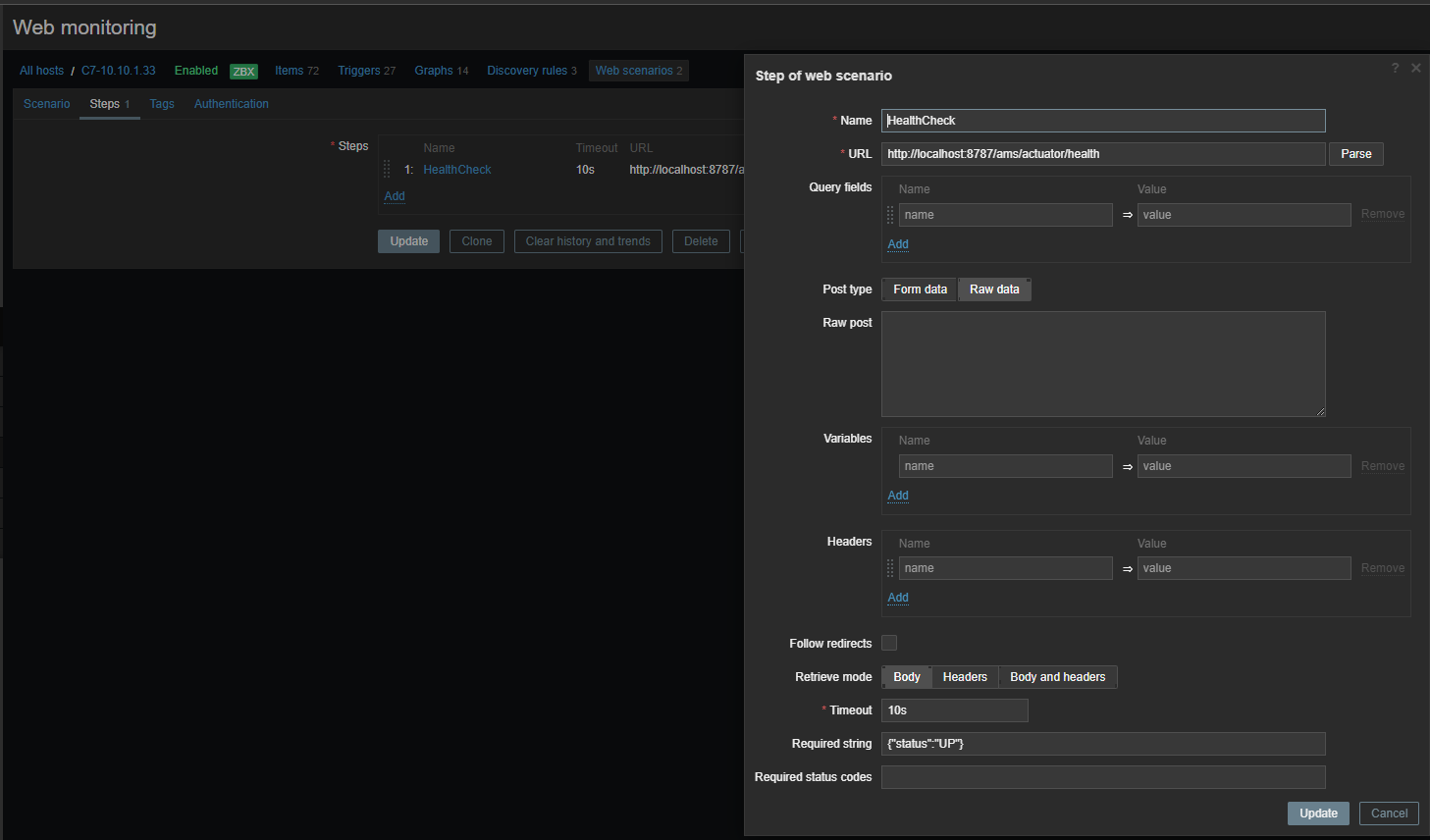The image size is (1430, 840).
Task: Close the Step of web scenario dialog
Action: coord(1415,68)
